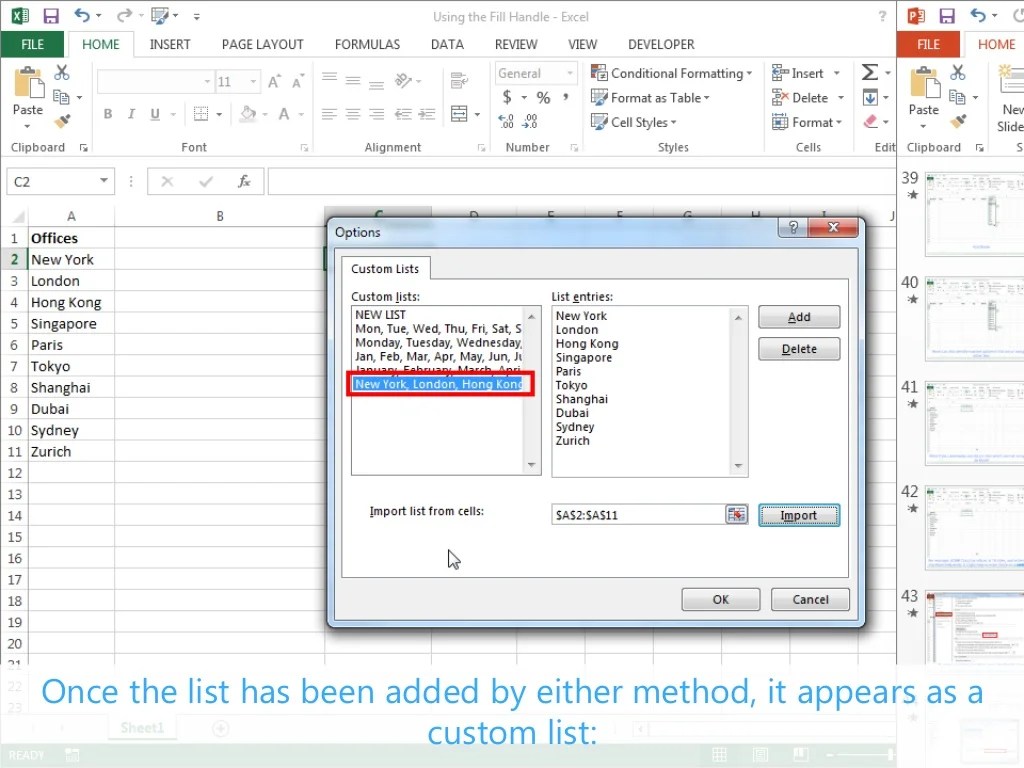Toggle underline formatting
Viewport: 1024px width, 768px height.
point(154,114)
